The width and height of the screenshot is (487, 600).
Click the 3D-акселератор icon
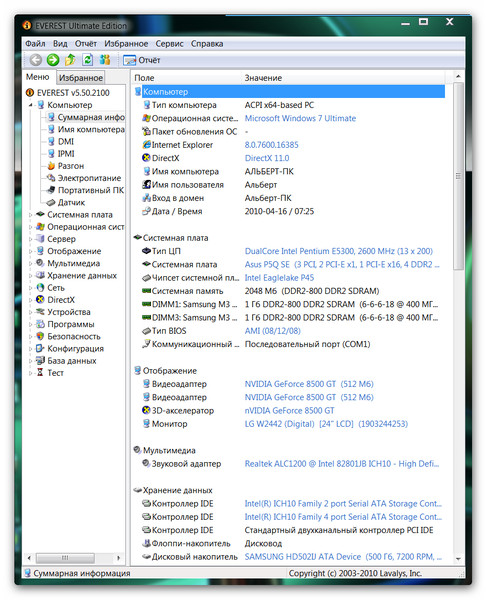click(x=147, y=411)
